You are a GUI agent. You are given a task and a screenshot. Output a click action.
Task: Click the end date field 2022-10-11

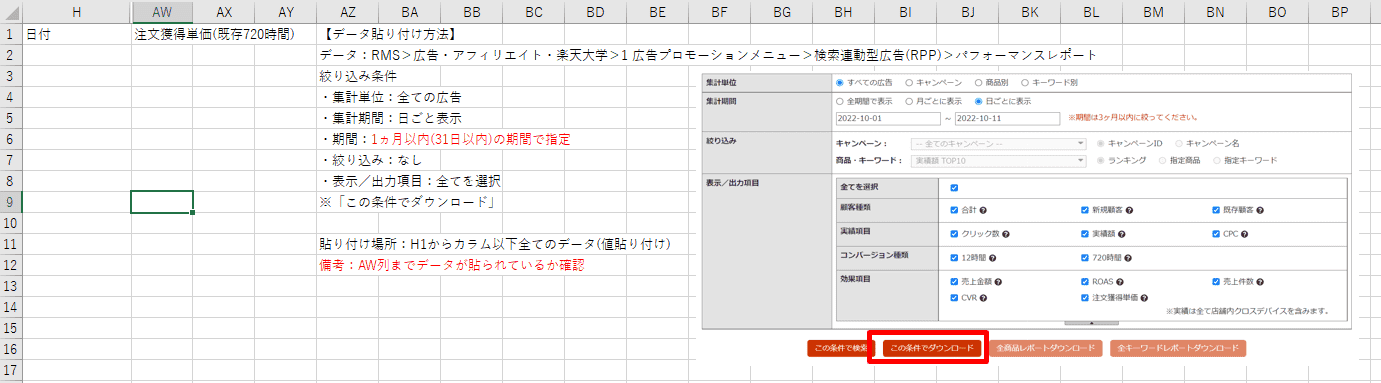click(1006, 118)
